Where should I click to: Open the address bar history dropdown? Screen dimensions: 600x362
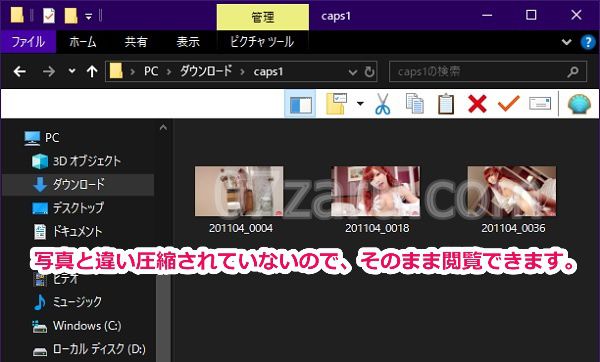[x=352, y=72]
